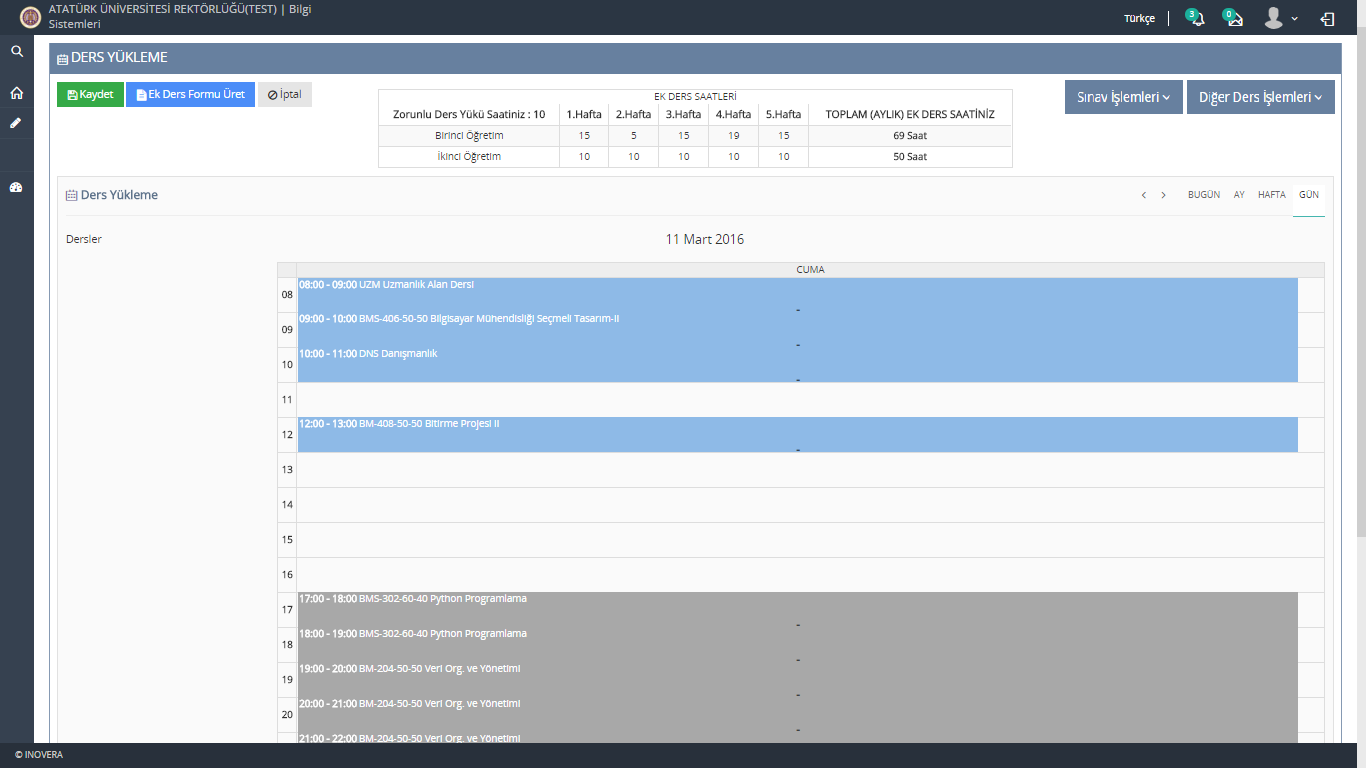The image size is (1366, 768).
Task: Open the 08:00 UZM Uzmanlık Alan Dersi event
Action: pyautogui.click(x=797, y=295)
